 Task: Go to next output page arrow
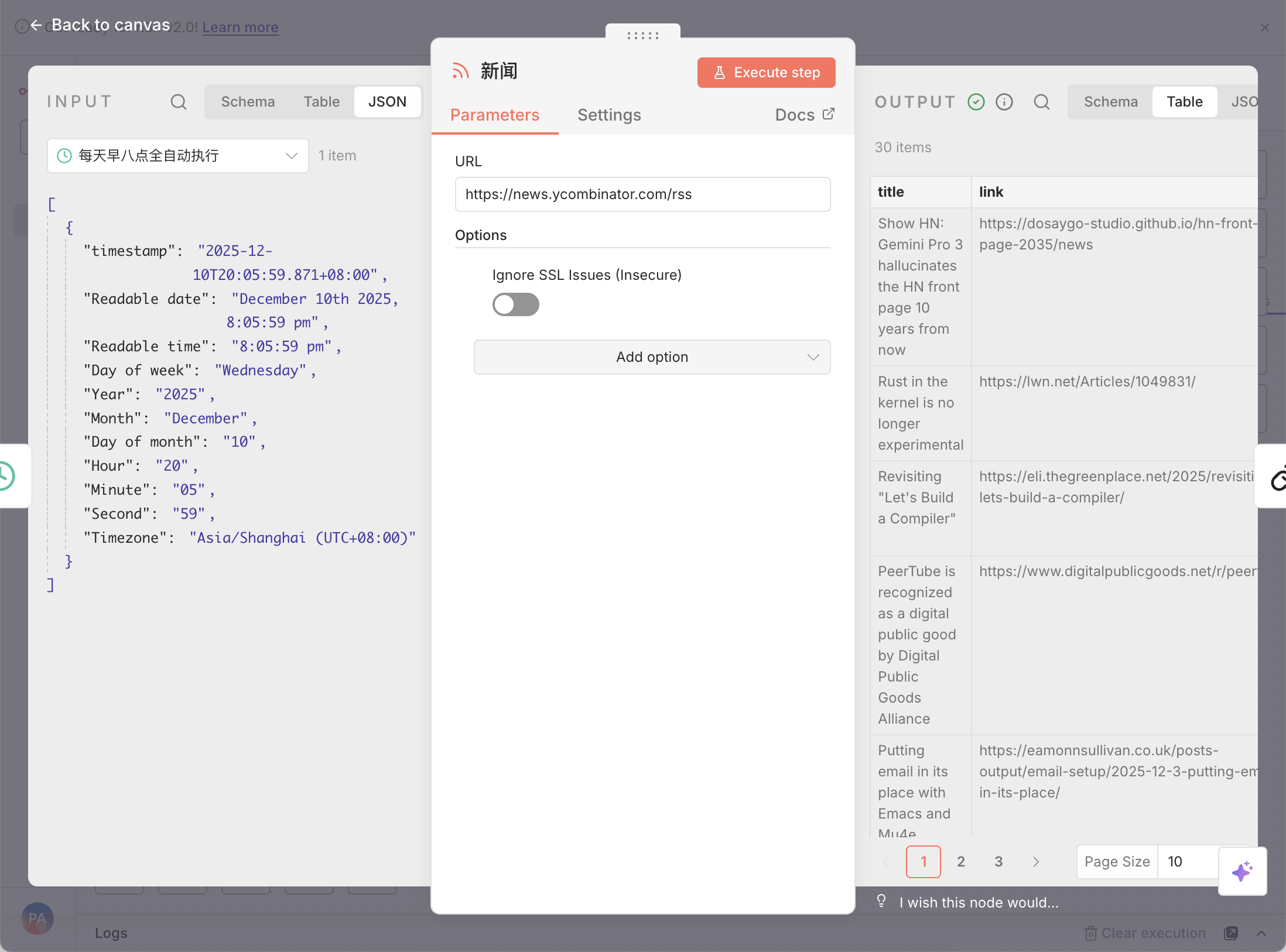point(1036,862)
